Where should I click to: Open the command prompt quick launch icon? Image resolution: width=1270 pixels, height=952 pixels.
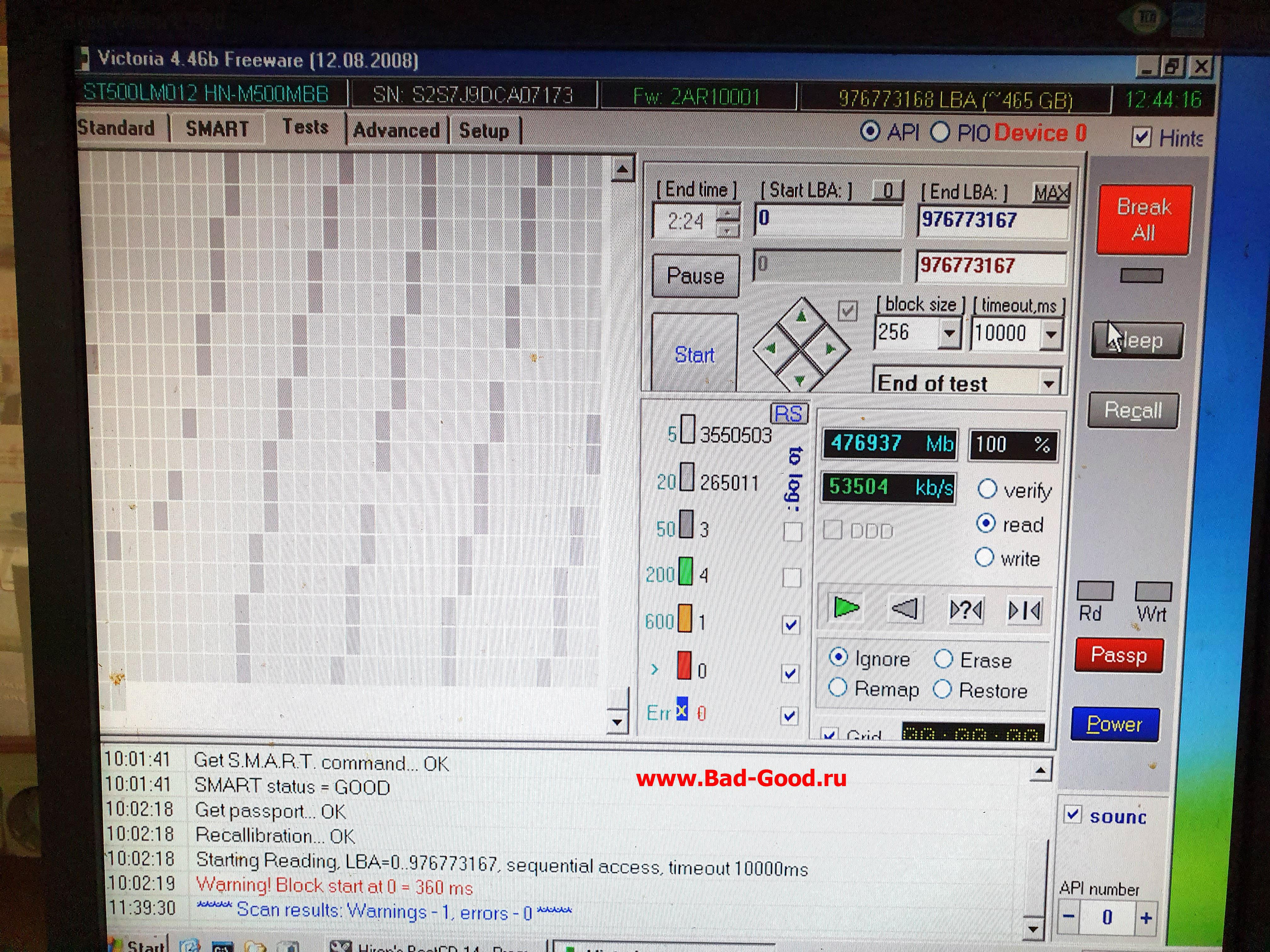[223, 946]
